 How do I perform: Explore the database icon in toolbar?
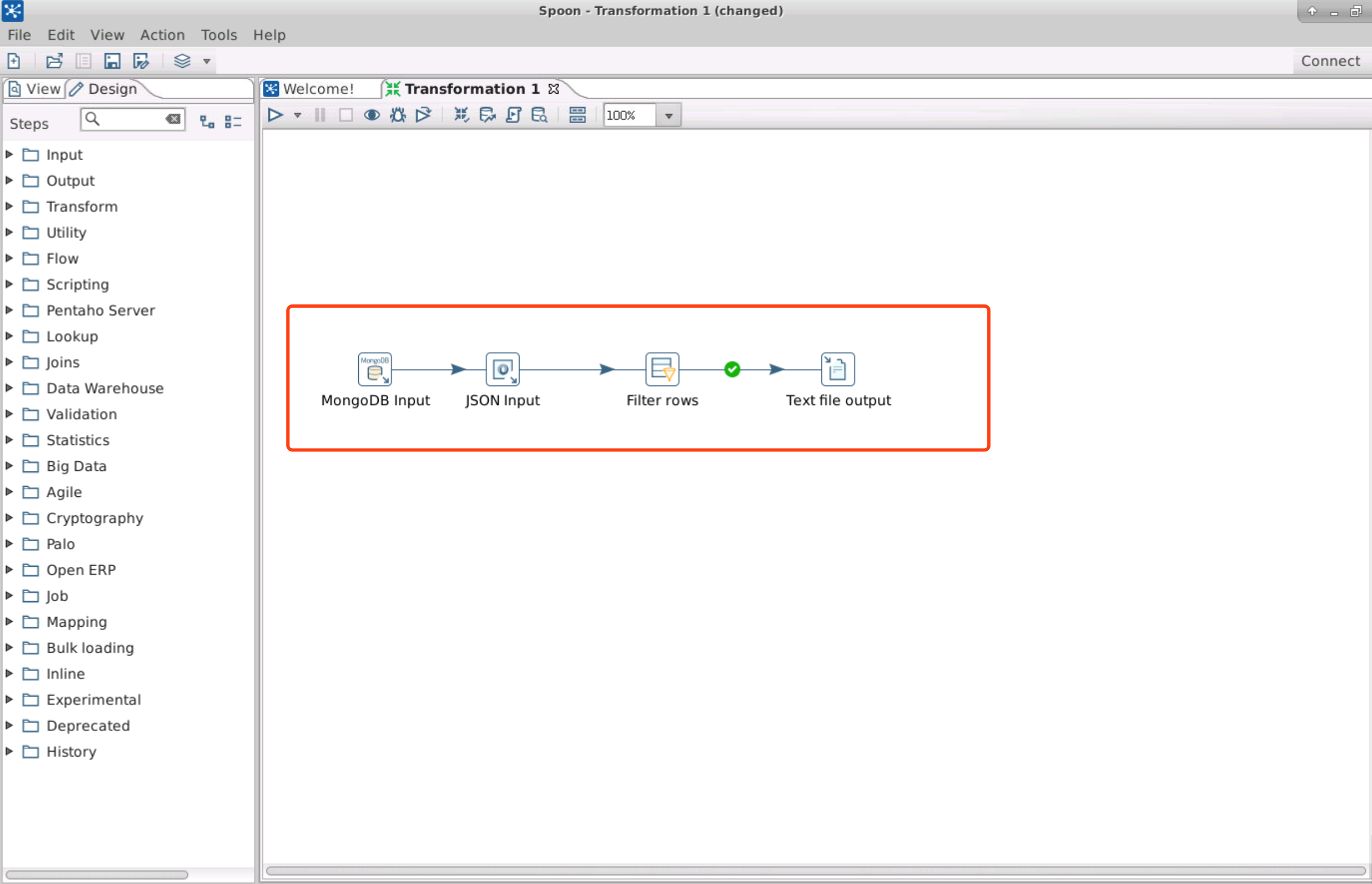coord(539,115)
